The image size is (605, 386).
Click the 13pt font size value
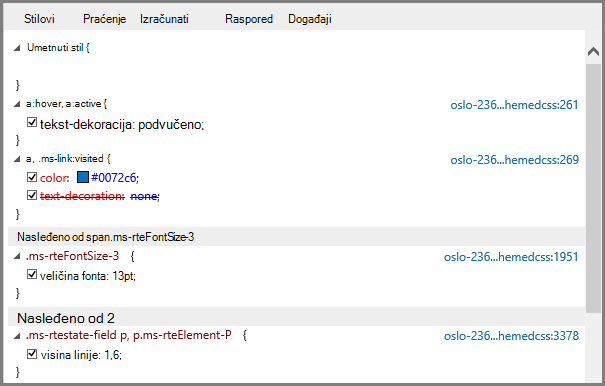pyautogui.click(x=123, y=276)
